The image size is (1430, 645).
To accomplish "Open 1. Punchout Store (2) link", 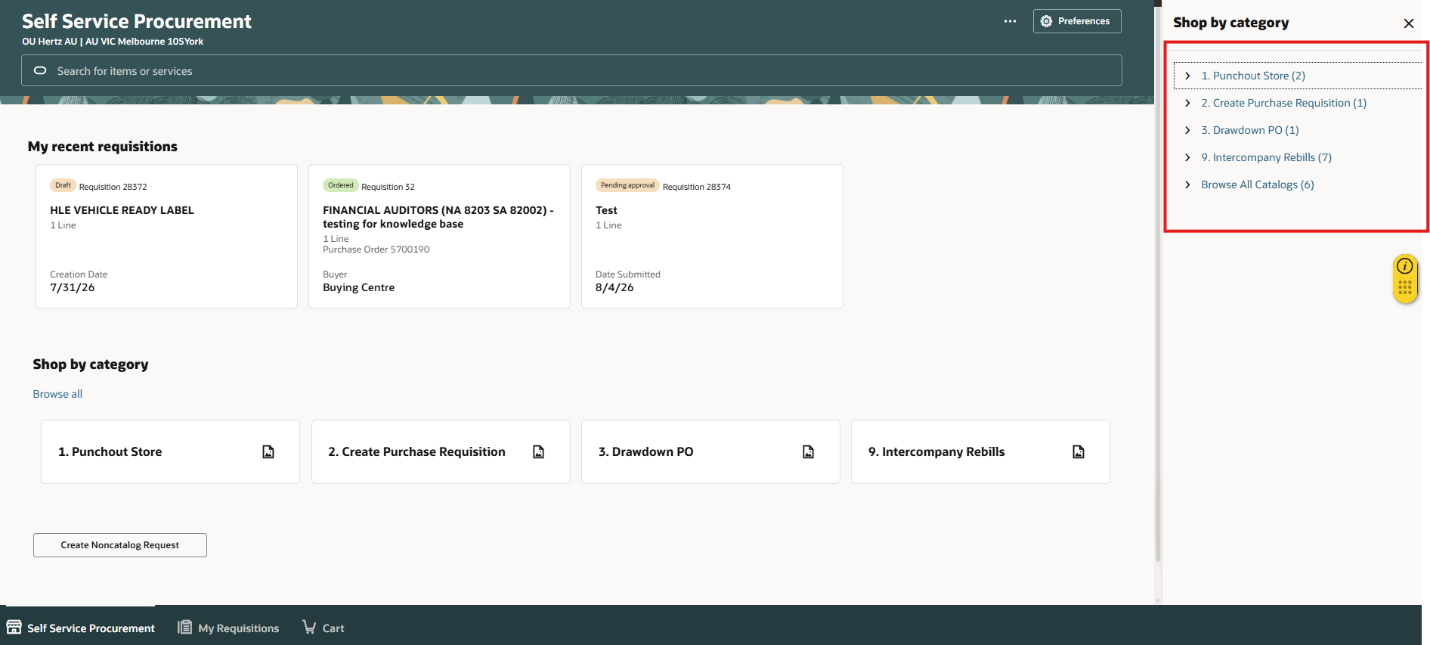I will 1253,76.
